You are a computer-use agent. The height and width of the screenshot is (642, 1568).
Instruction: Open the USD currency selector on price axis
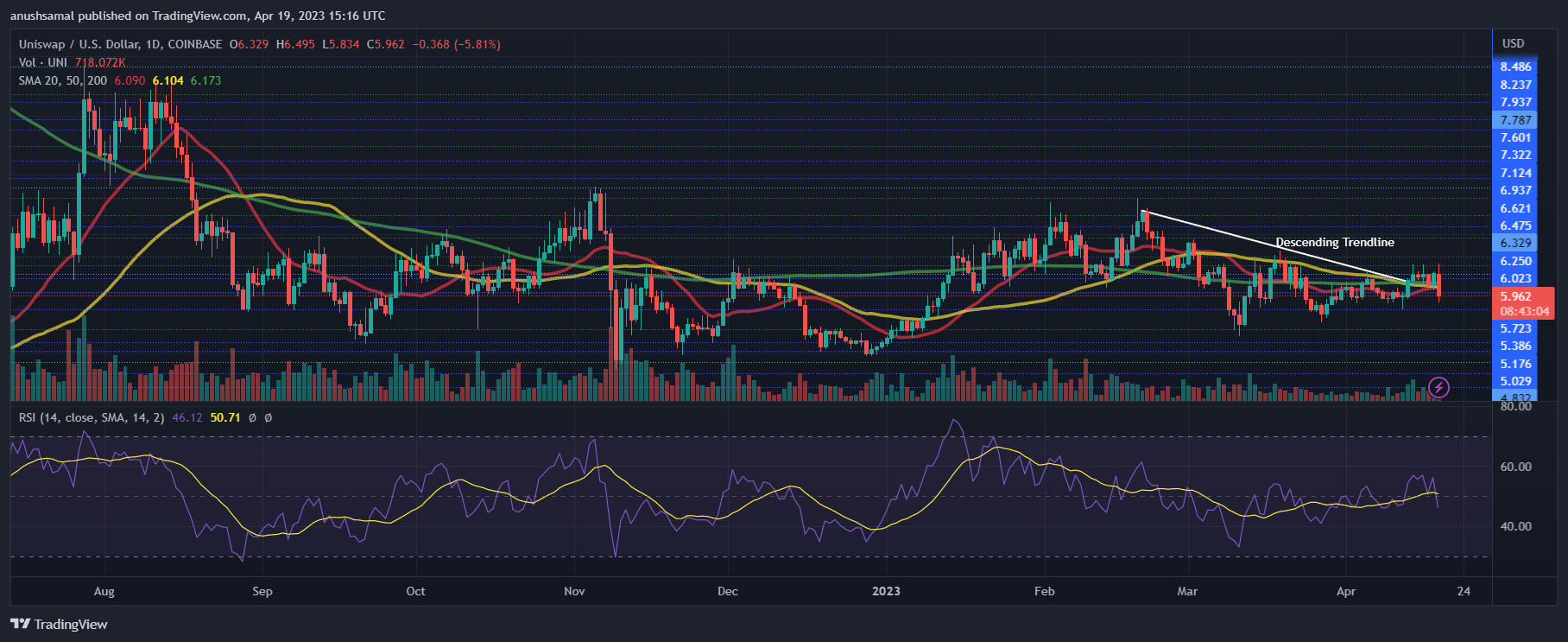pyautogui.click(x=1513, y=43)
